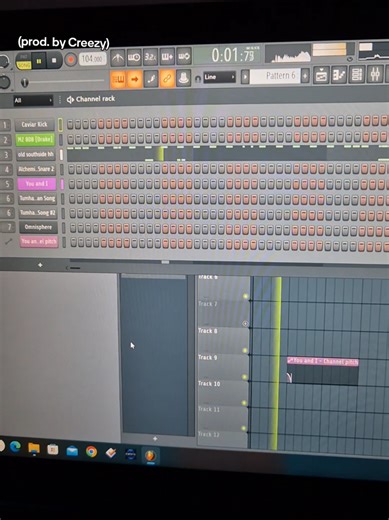The image size is (389, 520).
Task: Open the Tumha..an Song channel
Action: [37, 198]
